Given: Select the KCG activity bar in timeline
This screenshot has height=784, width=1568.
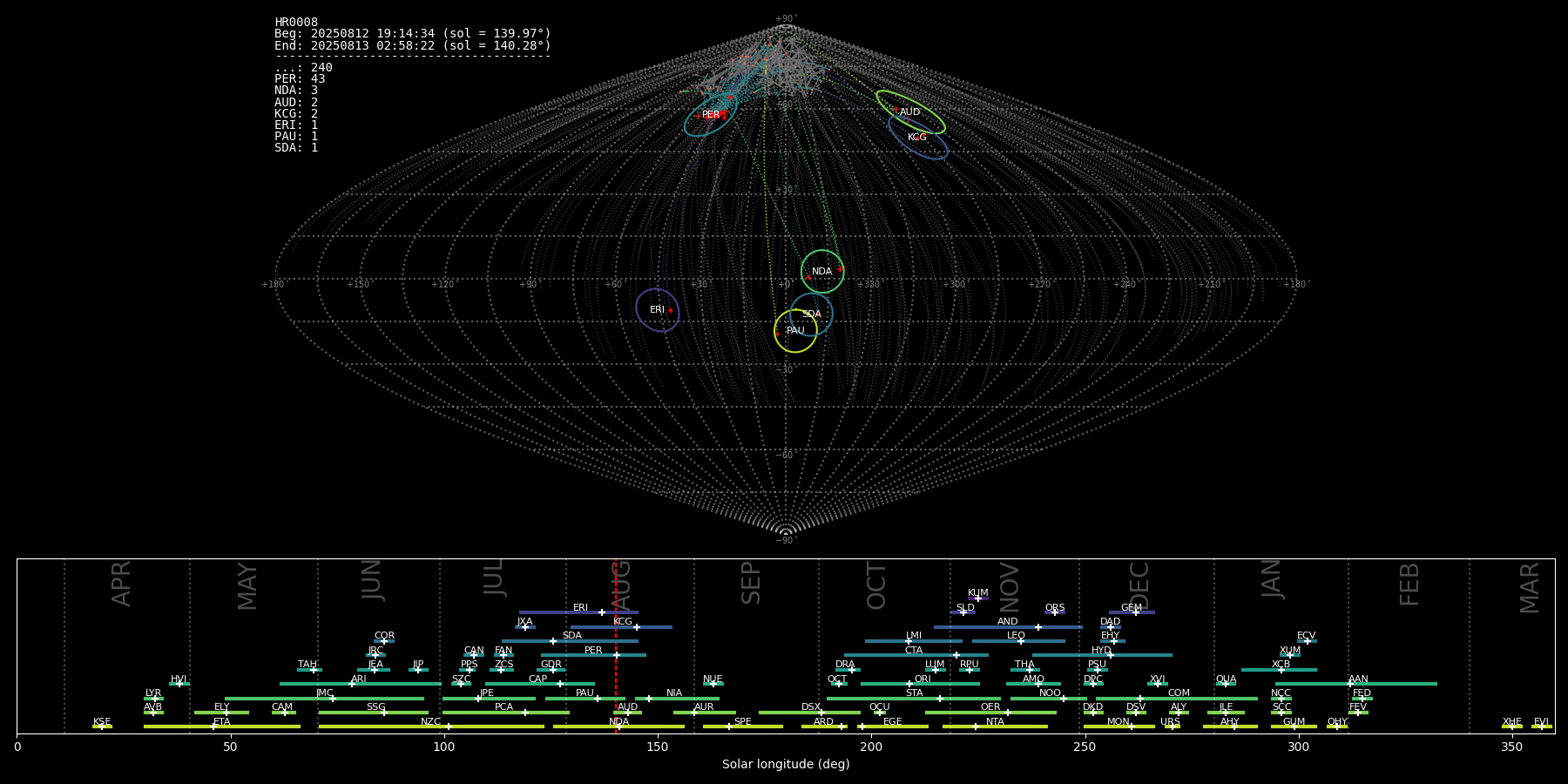Looking at the screenshot, I should tap(621, 626).
